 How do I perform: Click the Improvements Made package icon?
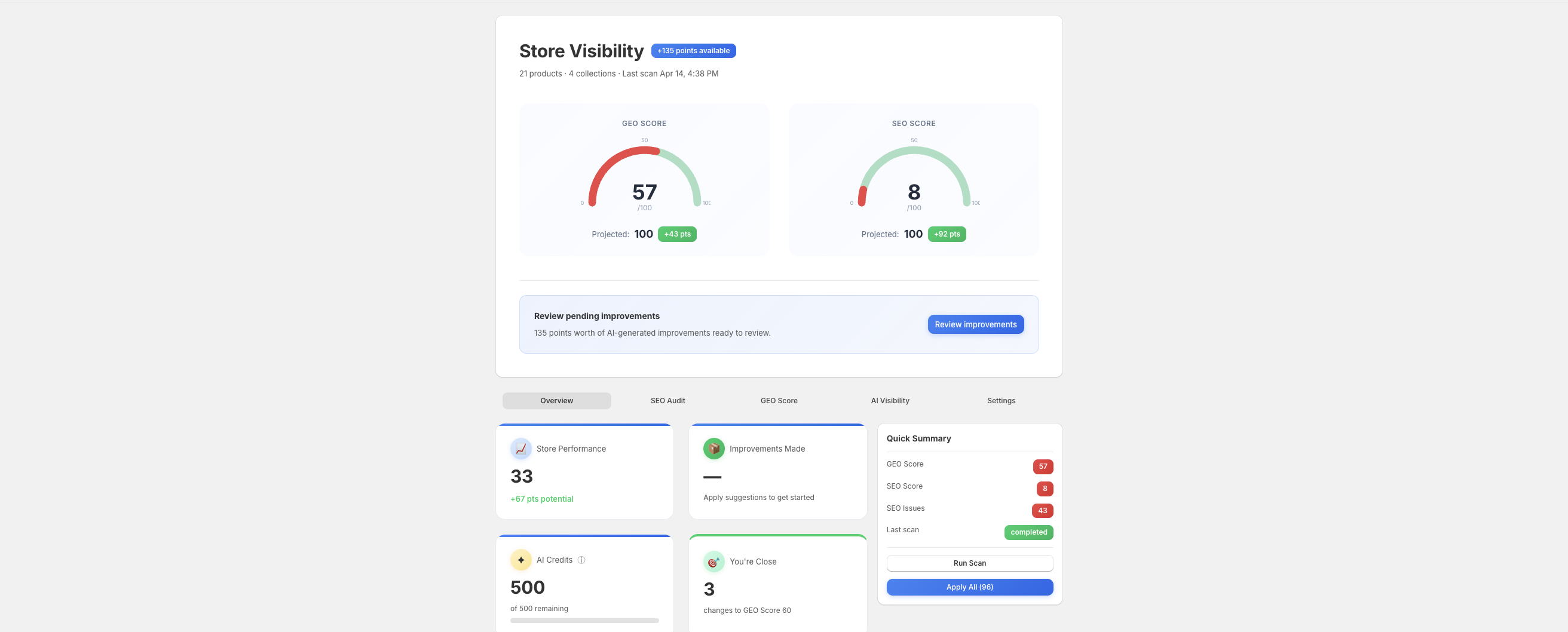click(714, 448)
